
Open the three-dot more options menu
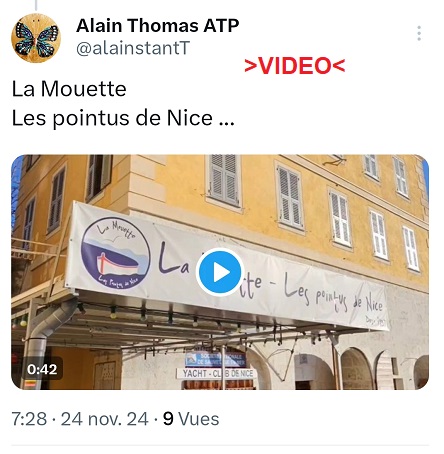pyautogui.click(x=419, y=33)
